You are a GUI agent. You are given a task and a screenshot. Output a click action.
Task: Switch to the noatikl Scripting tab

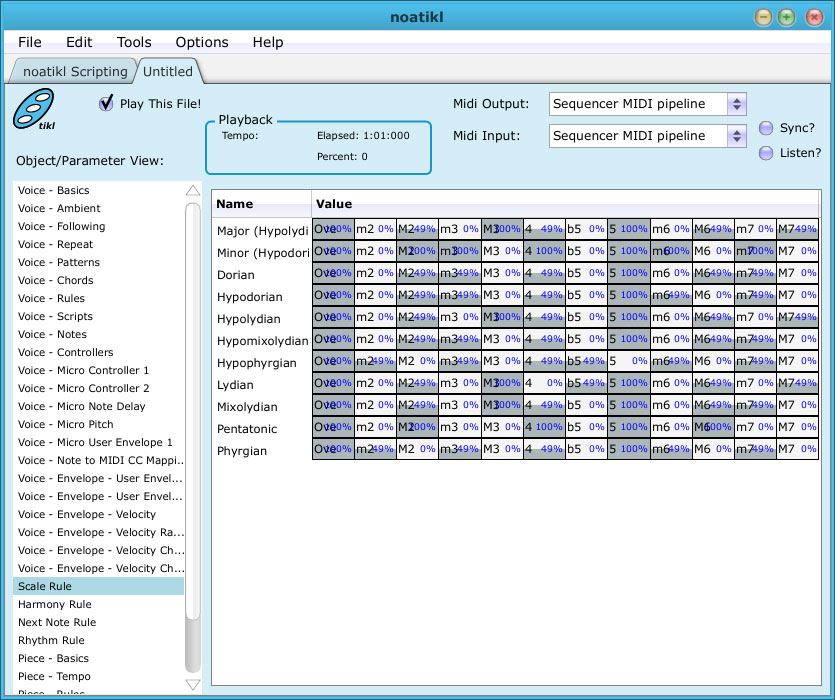click(75, 71)
